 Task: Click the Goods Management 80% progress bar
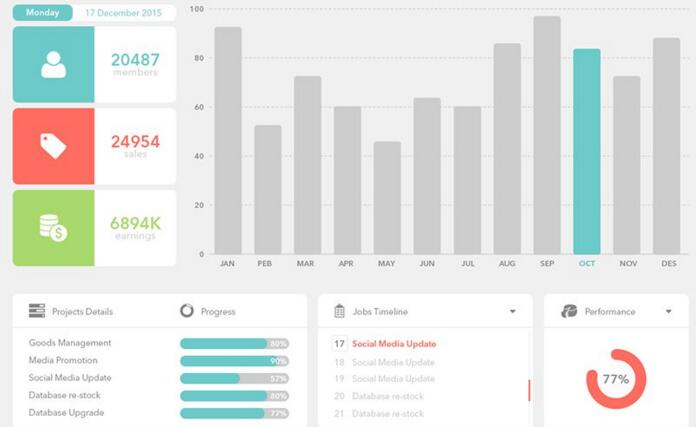pyautogui.click(x=234, y=344)
